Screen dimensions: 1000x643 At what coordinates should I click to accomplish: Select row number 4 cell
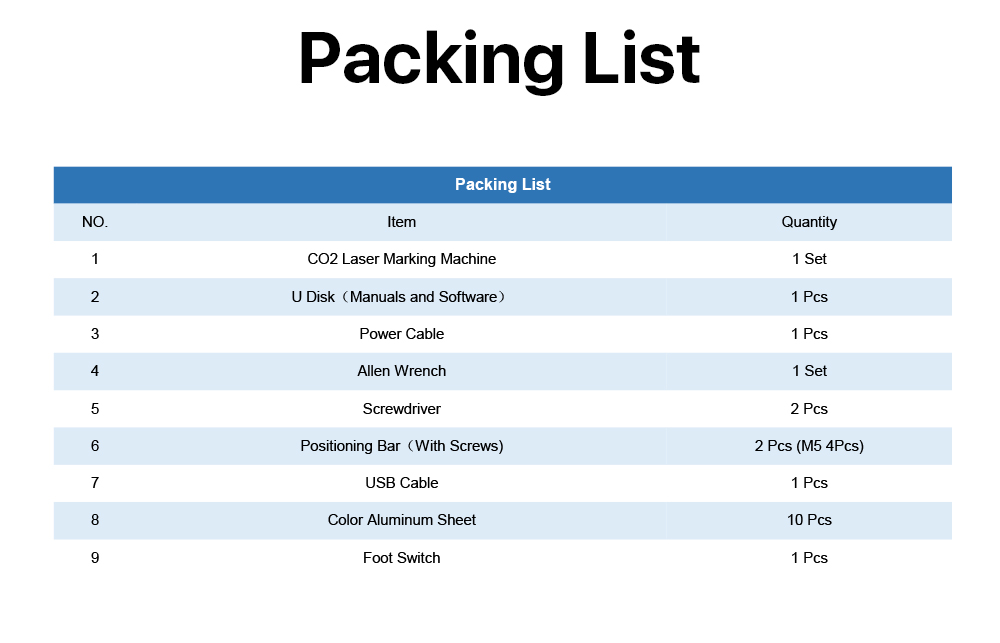[x=95, y=371]
